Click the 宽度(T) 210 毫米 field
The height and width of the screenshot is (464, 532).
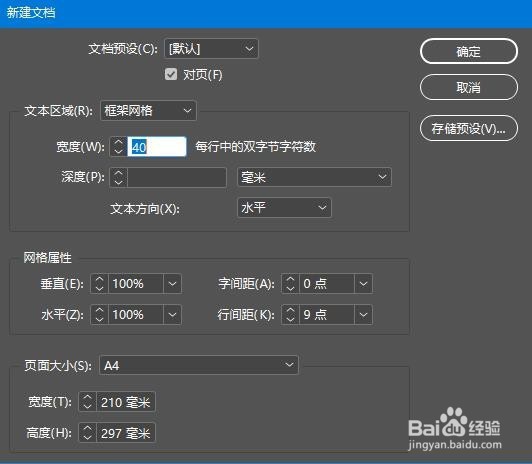click(126, 402)
